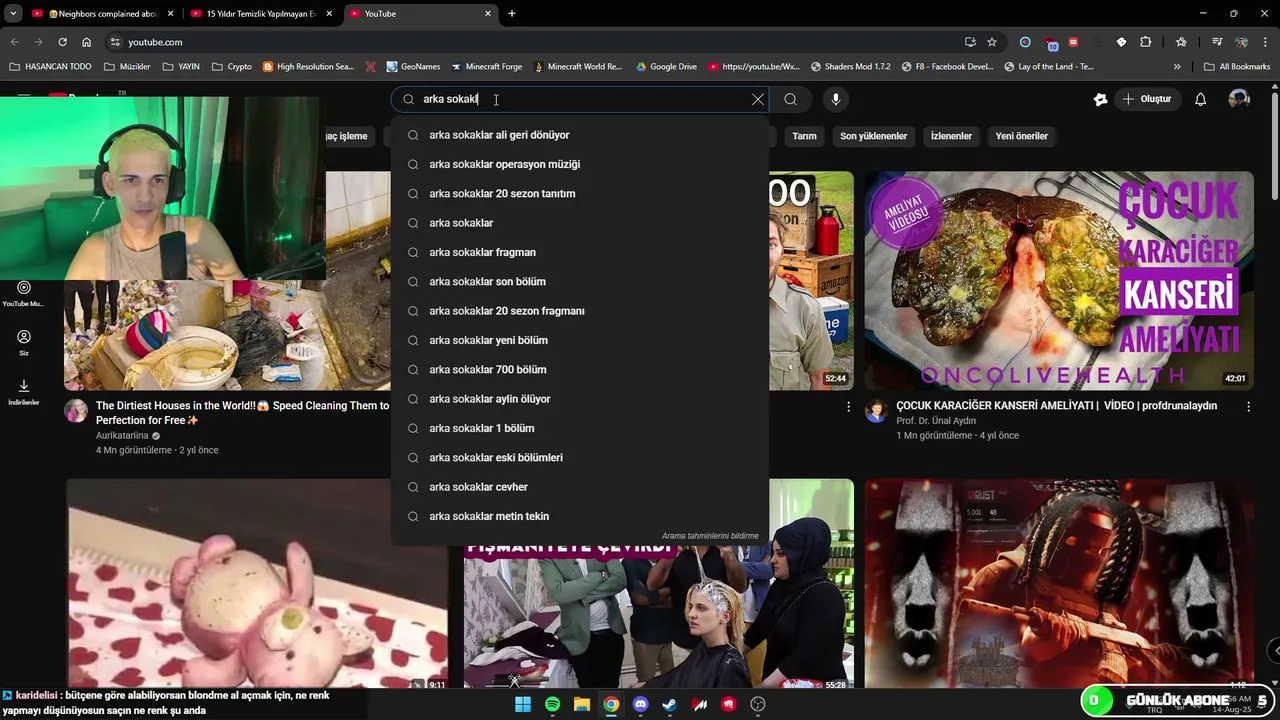Image resolution: width=1280 pixels, height=720 pixels.
Task: Open Steam from taskbar
Action: 669,704
